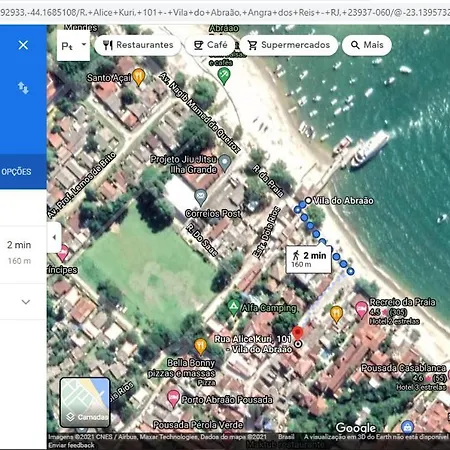Image resolution: width=450 pixels, height=450 pixels.
Task: Filter the map by Restaurantes
Action: pos(138,45)
